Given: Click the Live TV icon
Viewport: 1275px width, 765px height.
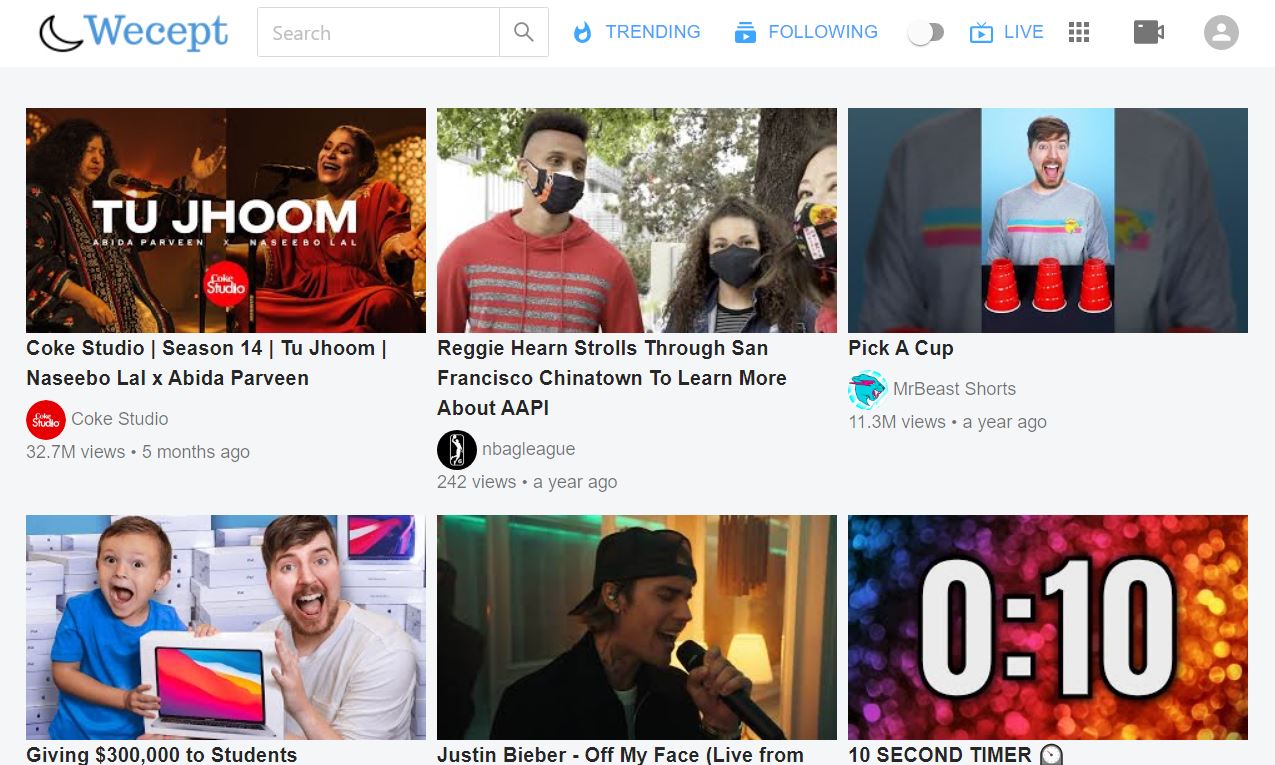Looking at the screenshot, I should click(981, 33).
